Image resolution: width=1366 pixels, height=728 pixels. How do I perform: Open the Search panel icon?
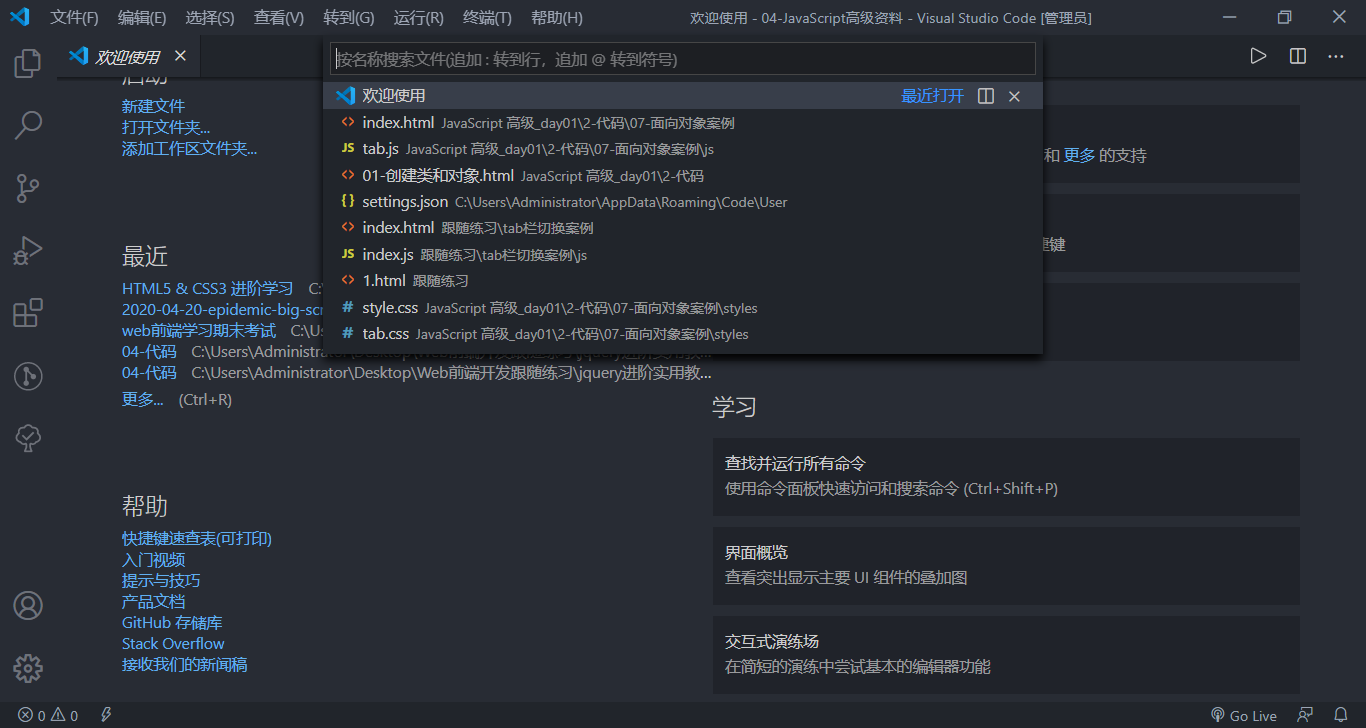coord(27,125)
